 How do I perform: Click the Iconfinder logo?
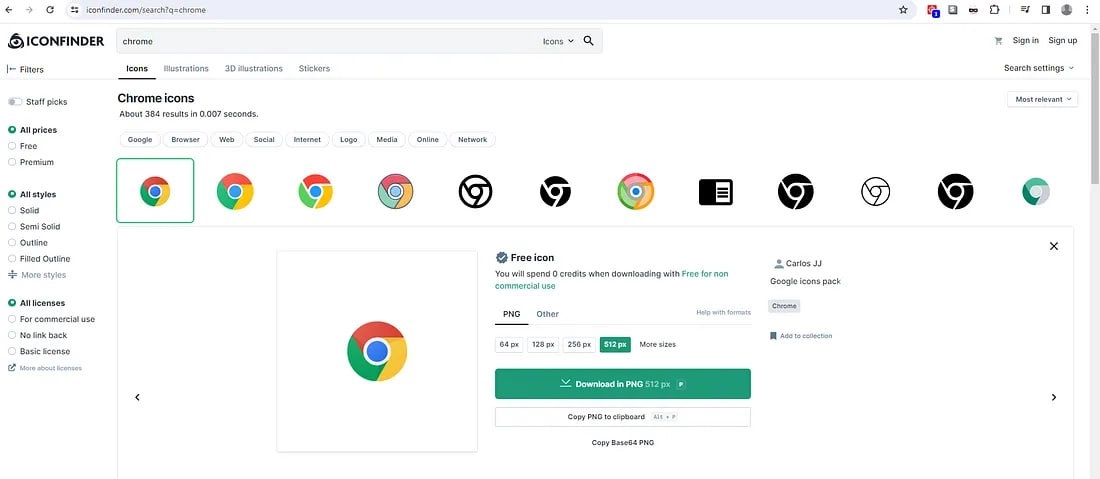pyautogui.click(x=55, y=41)
